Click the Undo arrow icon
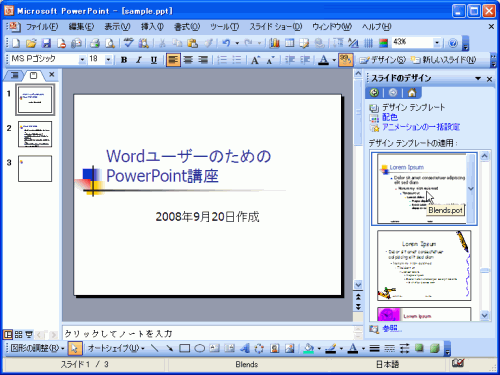 coord(226,43)
